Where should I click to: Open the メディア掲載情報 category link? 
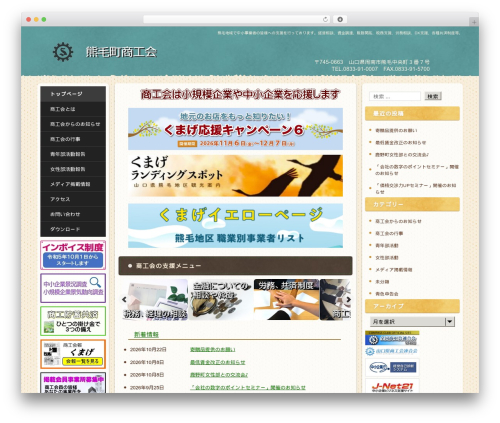tap(394, 270)
